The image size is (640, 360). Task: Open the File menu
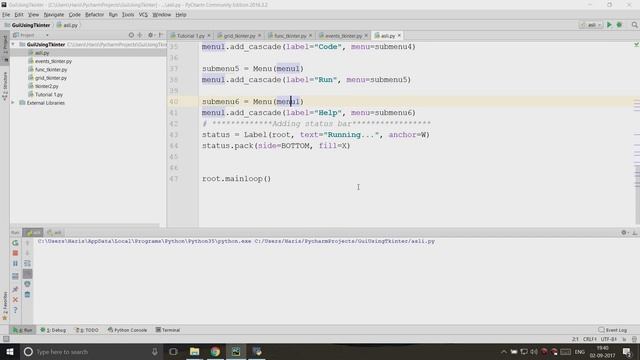click(6, 15)
